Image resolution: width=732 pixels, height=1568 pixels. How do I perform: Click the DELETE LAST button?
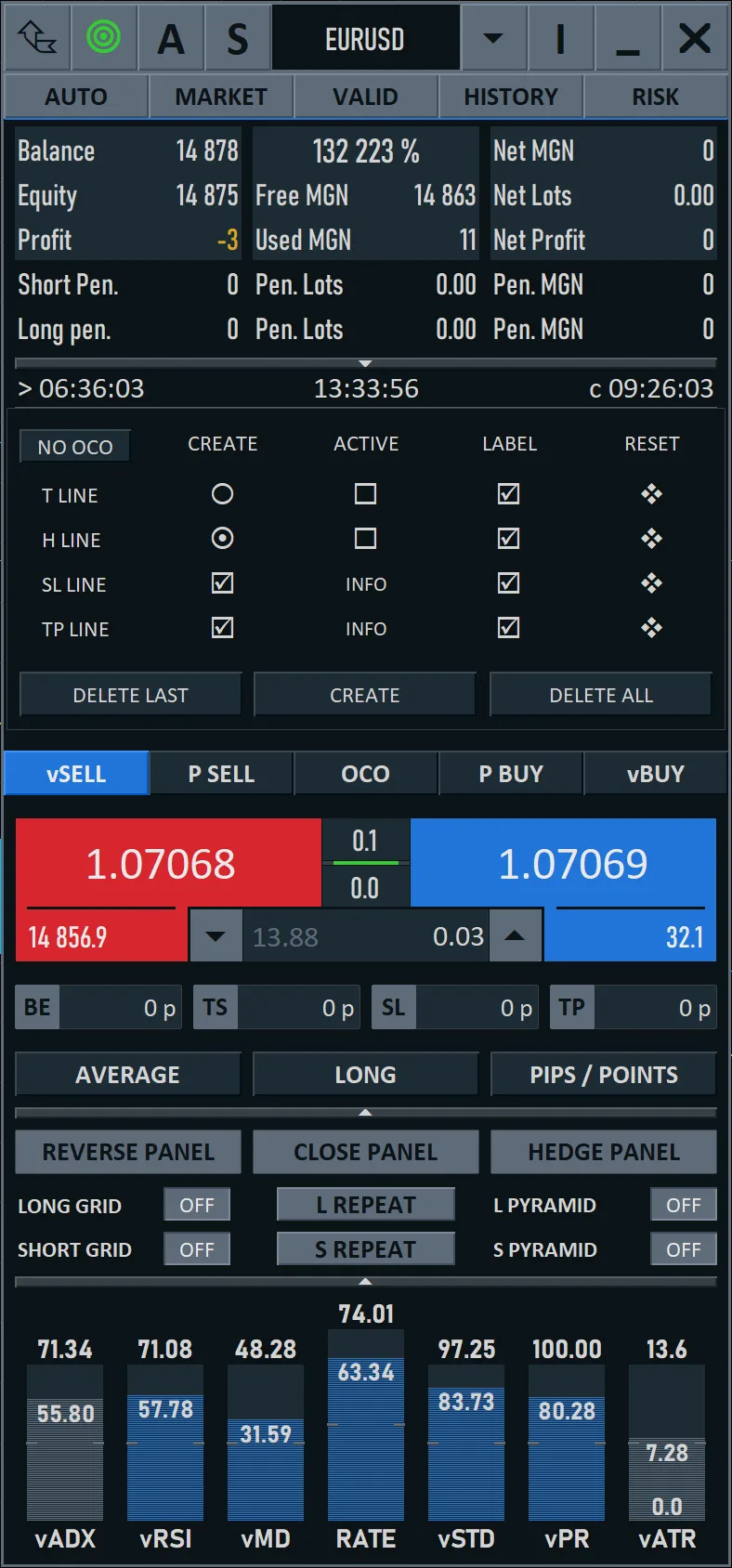coord(131,695)
